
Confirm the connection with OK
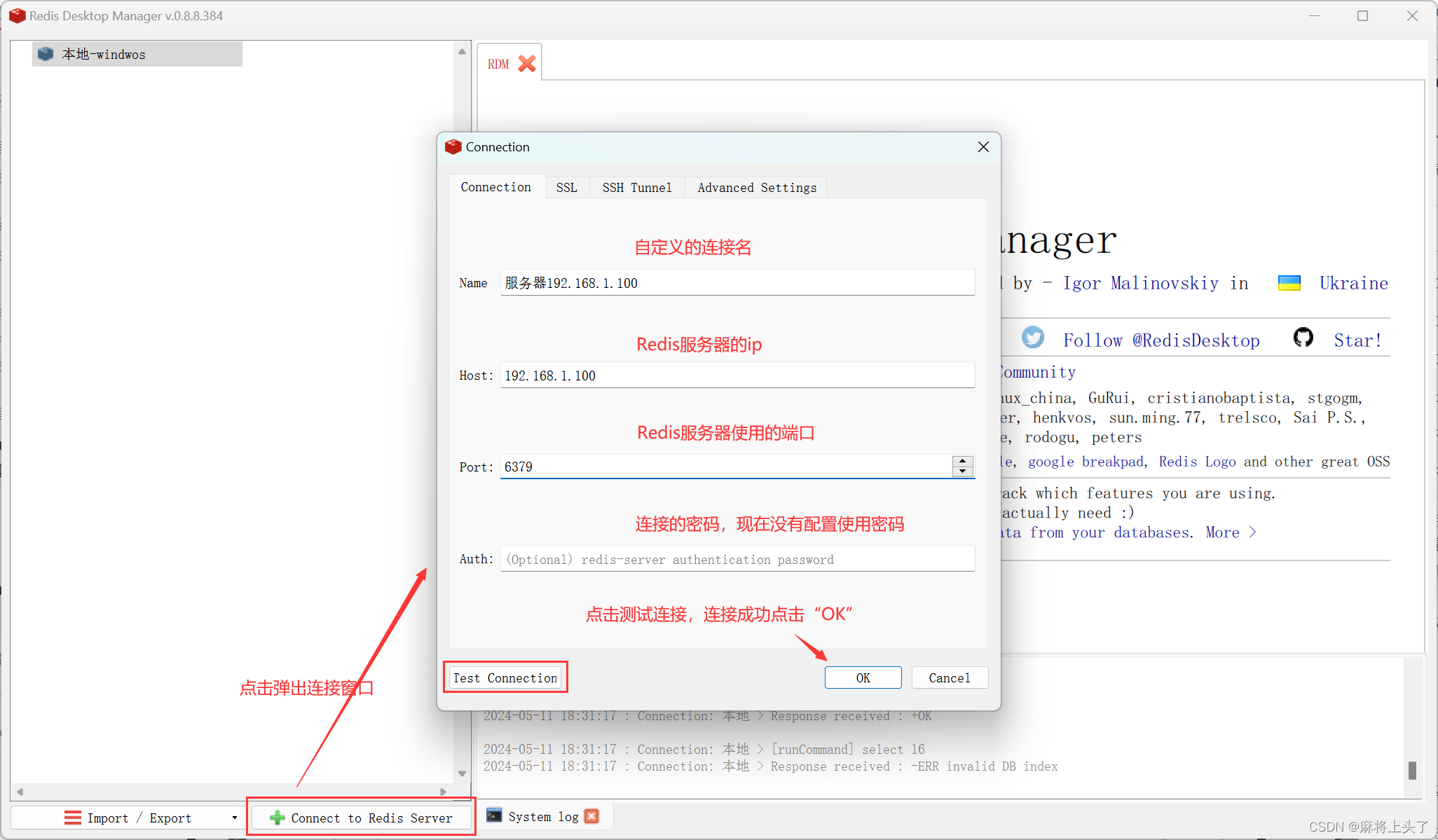coord(863,677)
